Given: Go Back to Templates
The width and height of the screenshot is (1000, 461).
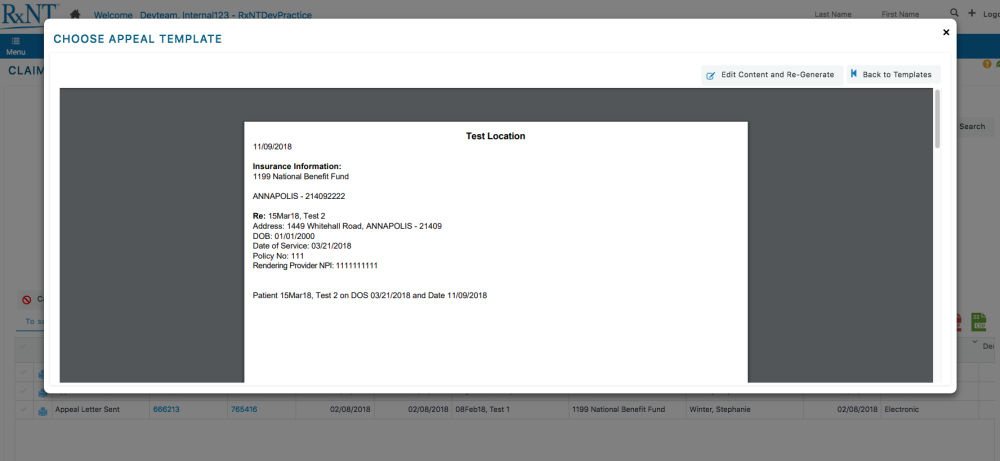Looking at the screenshot, I should [x=893, y=75].
